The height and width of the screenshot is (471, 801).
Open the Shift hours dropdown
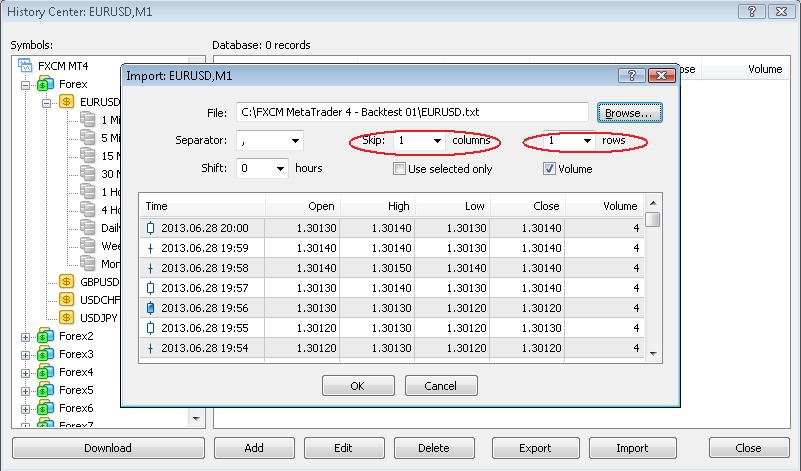coord(279,169)
